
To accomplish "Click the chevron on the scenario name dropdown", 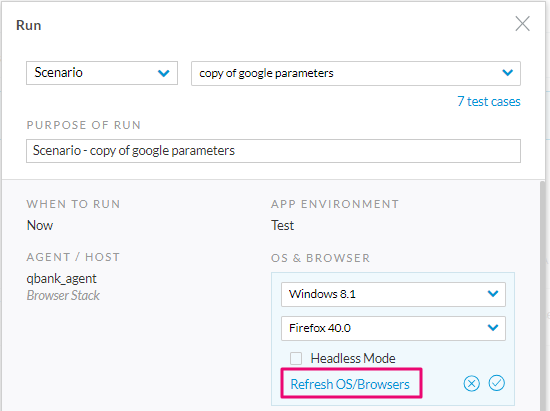I will point(508,73).
